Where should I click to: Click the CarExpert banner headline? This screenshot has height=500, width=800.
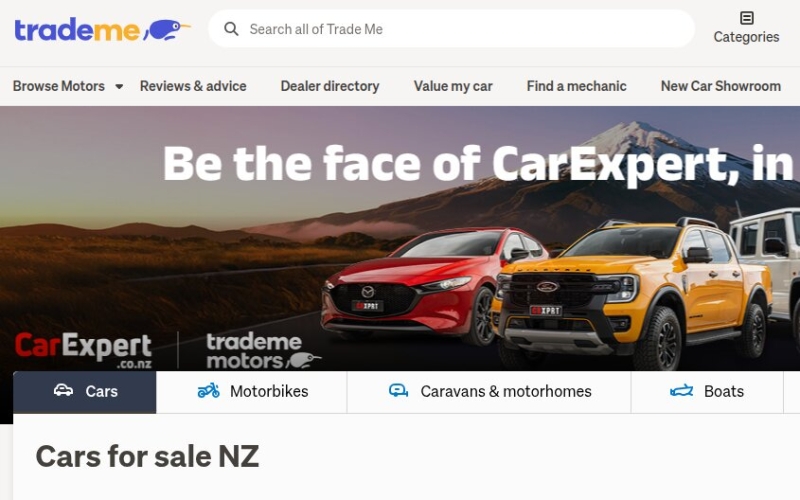[x=480, y=164]
